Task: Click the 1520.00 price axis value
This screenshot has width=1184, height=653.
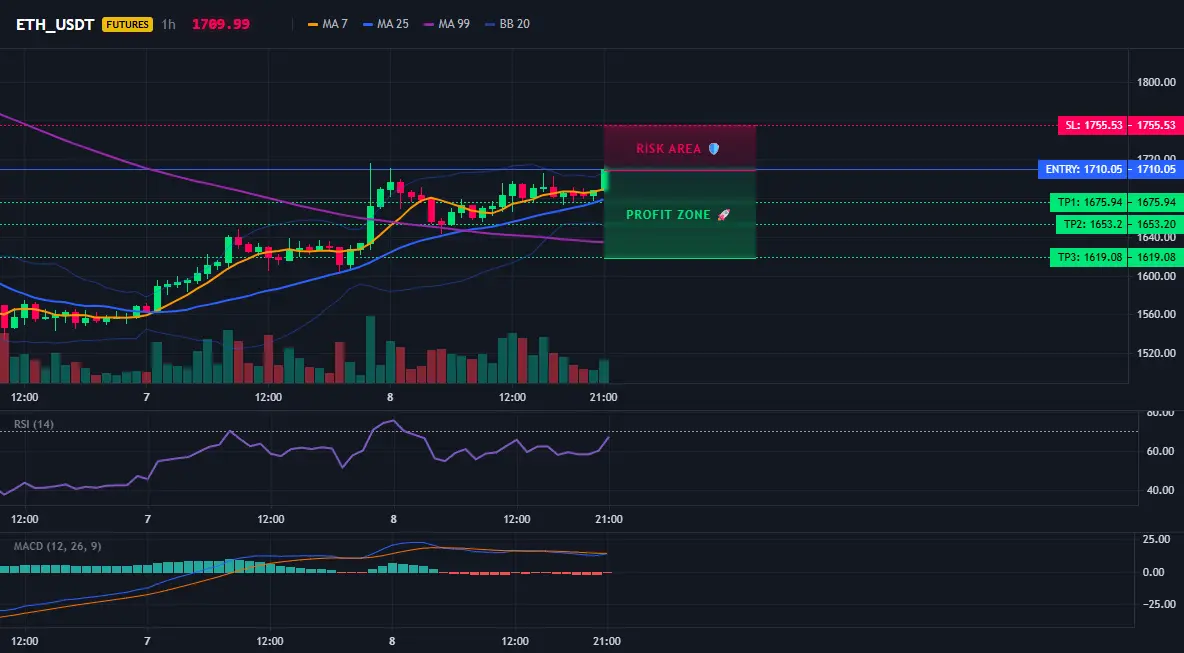Action: [1156, 353]
